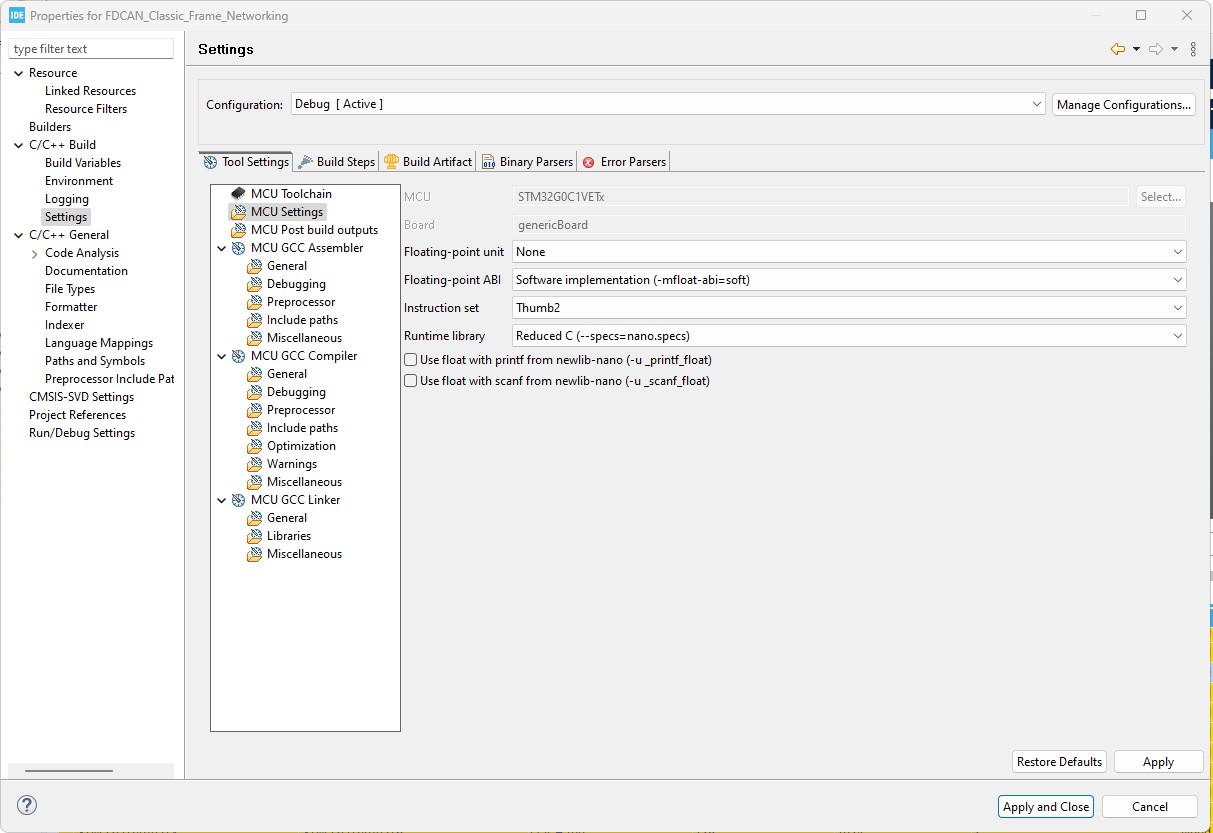Click the Optimization folder icon
The height and width of the screenshot is (833, 1213).
[x=255, y=446]
